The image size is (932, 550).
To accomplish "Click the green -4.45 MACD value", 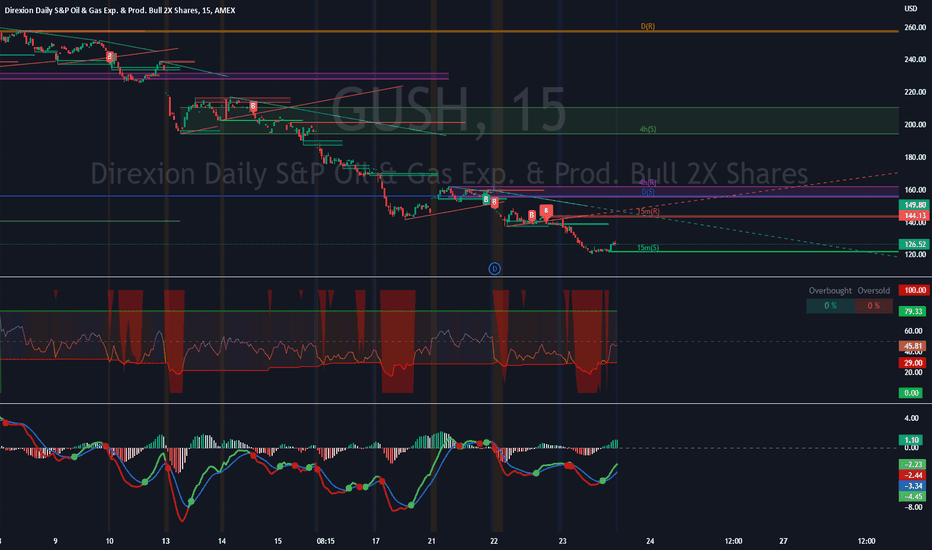I will pyautogui.click(x=913, y=496).
